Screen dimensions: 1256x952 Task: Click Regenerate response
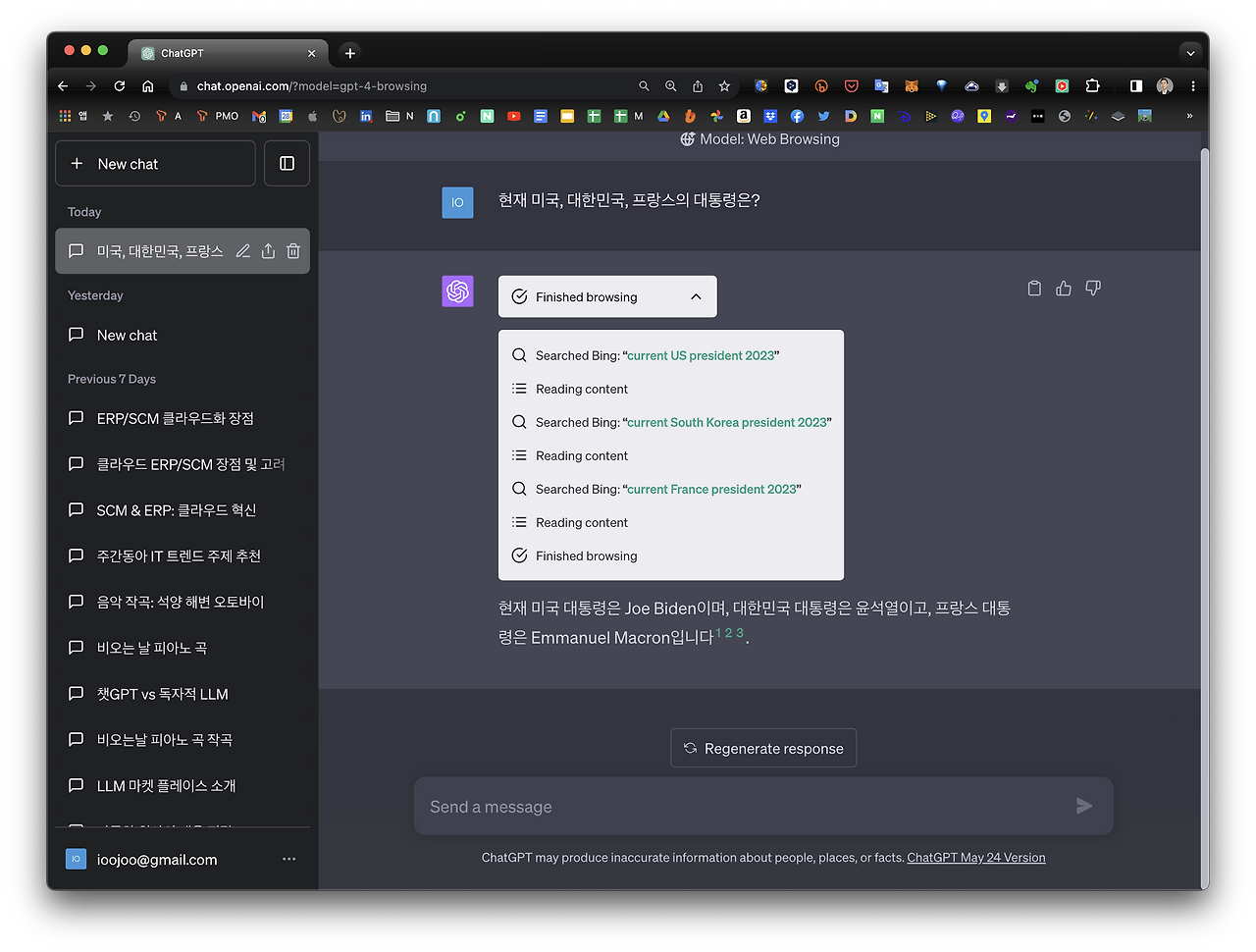coord(763,748)
